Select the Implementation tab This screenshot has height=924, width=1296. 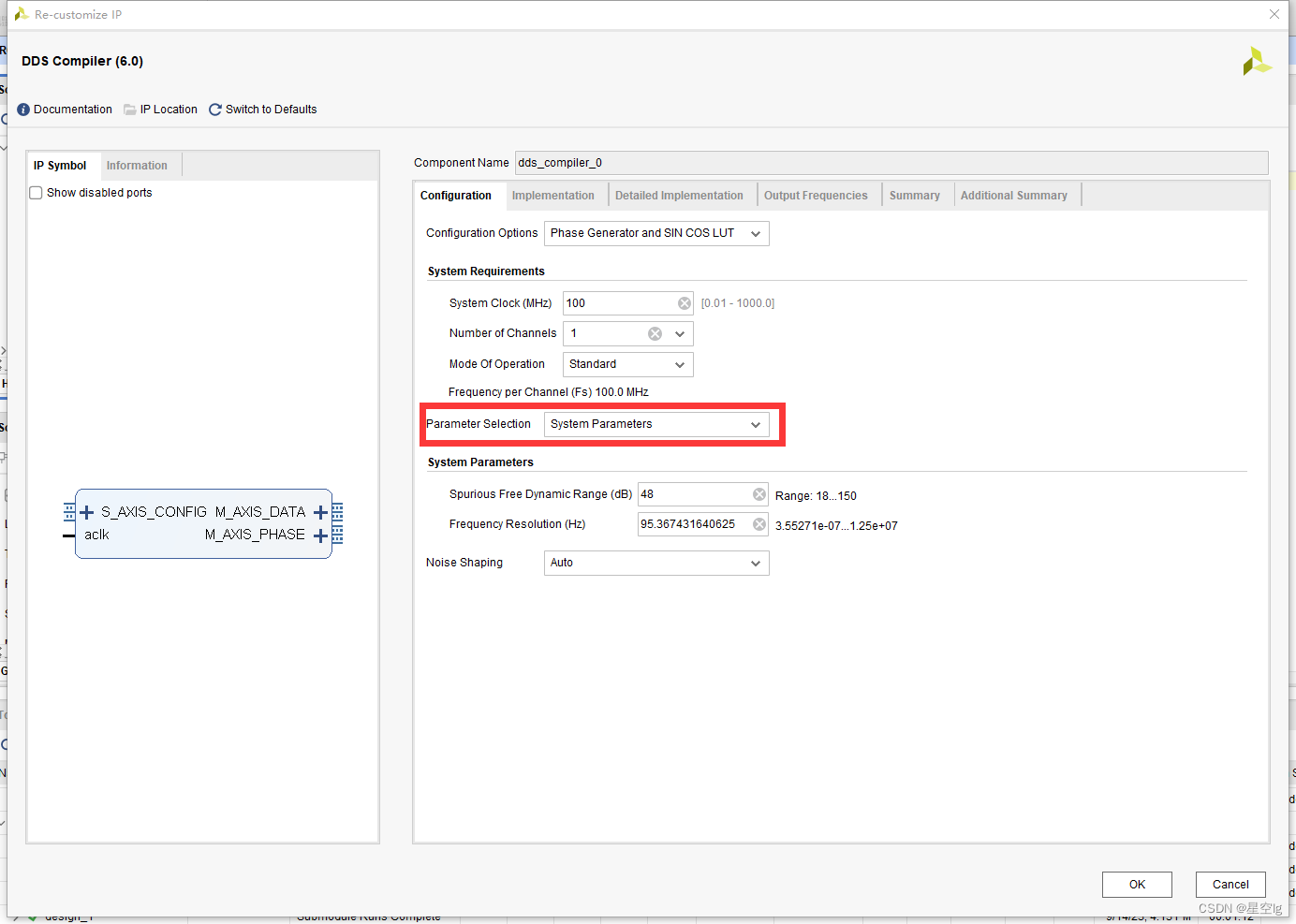553,196
